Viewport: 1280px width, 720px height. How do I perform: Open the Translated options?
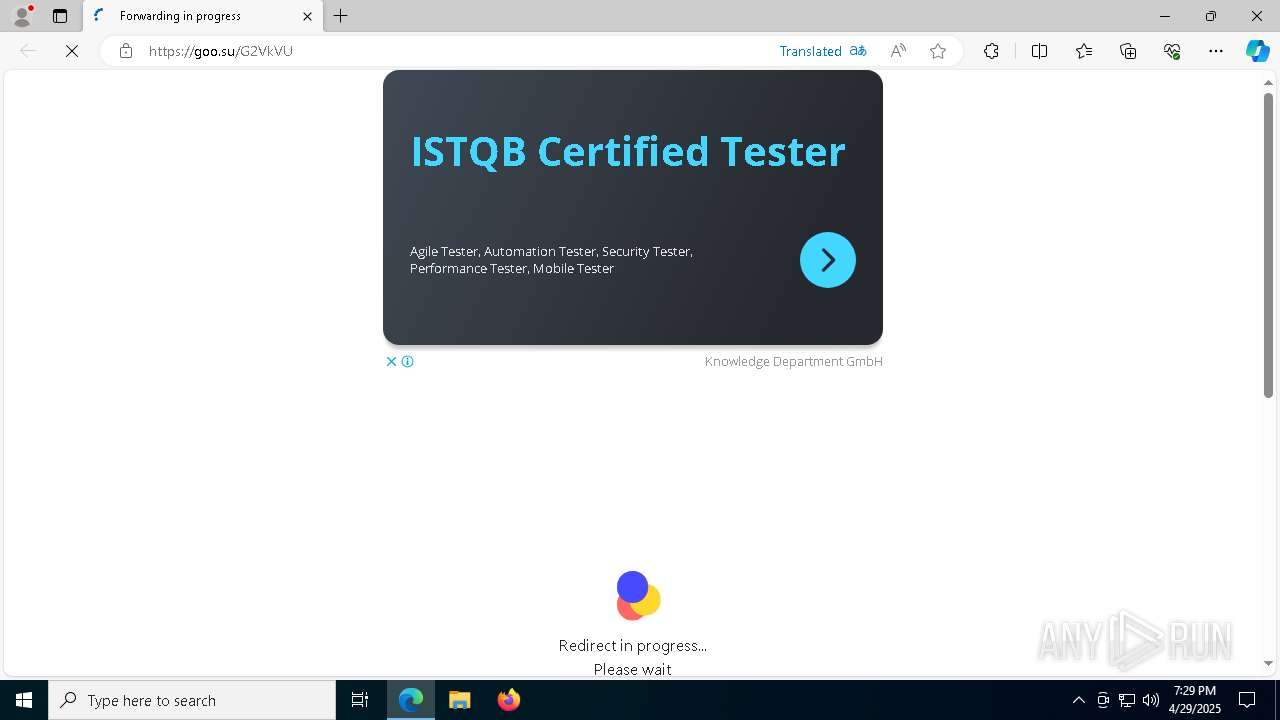coord(811,51)
